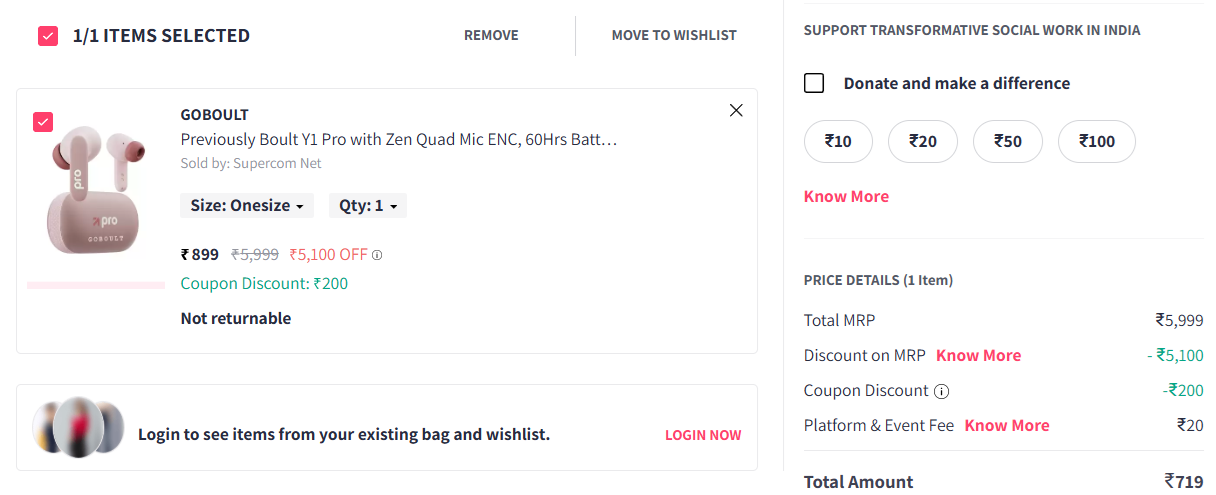Click REMOVE selected items

coord(491,36)
